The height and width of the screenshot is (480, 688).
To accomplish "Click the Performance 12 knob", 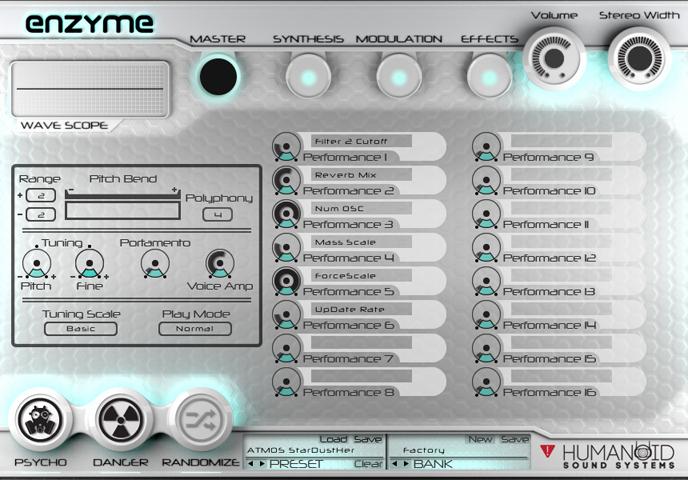I will coord(486,247).
